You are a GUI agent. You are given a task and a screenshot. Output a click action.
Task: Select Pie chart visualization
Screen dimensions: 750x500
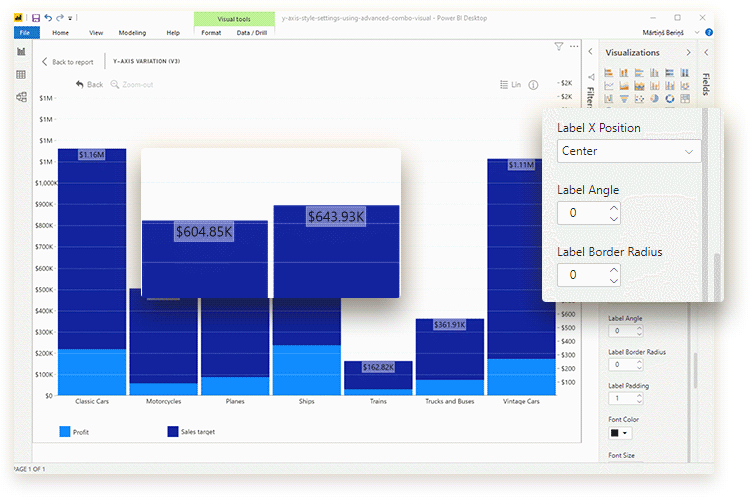pyautogui.click(x=654, y=99)
